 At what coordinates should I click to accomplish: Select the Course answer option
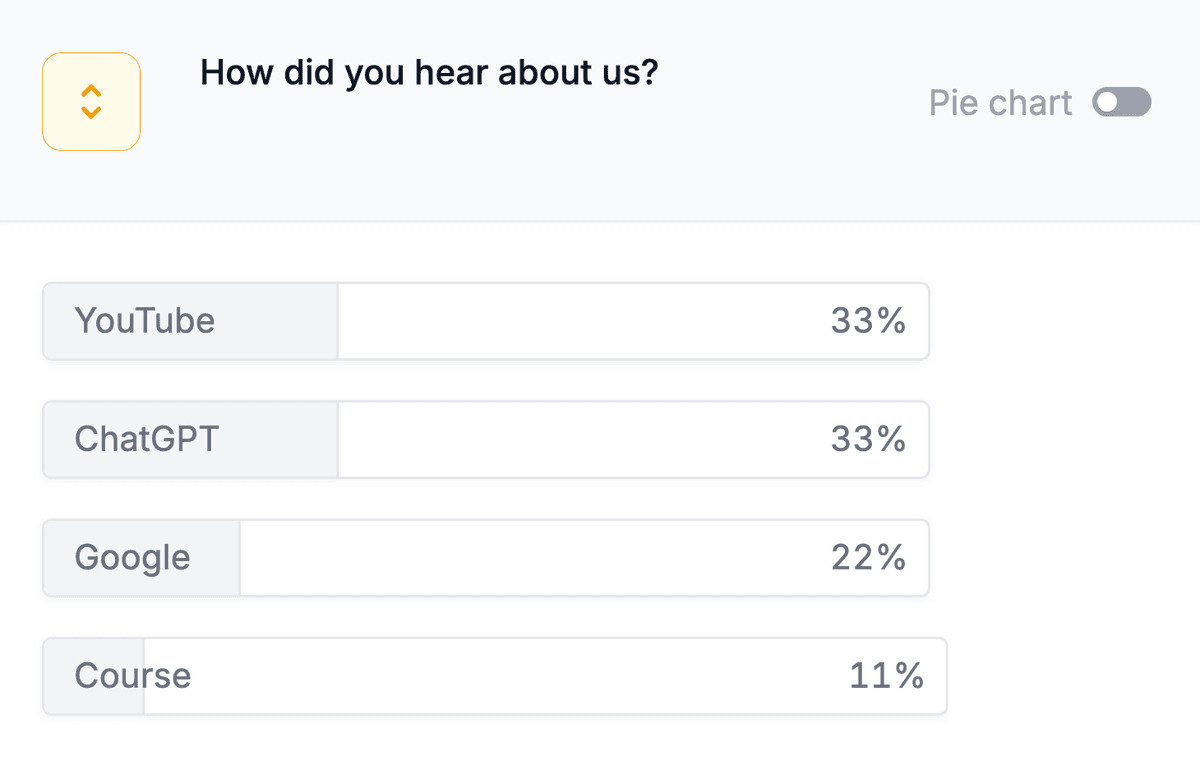click(131, 675)
